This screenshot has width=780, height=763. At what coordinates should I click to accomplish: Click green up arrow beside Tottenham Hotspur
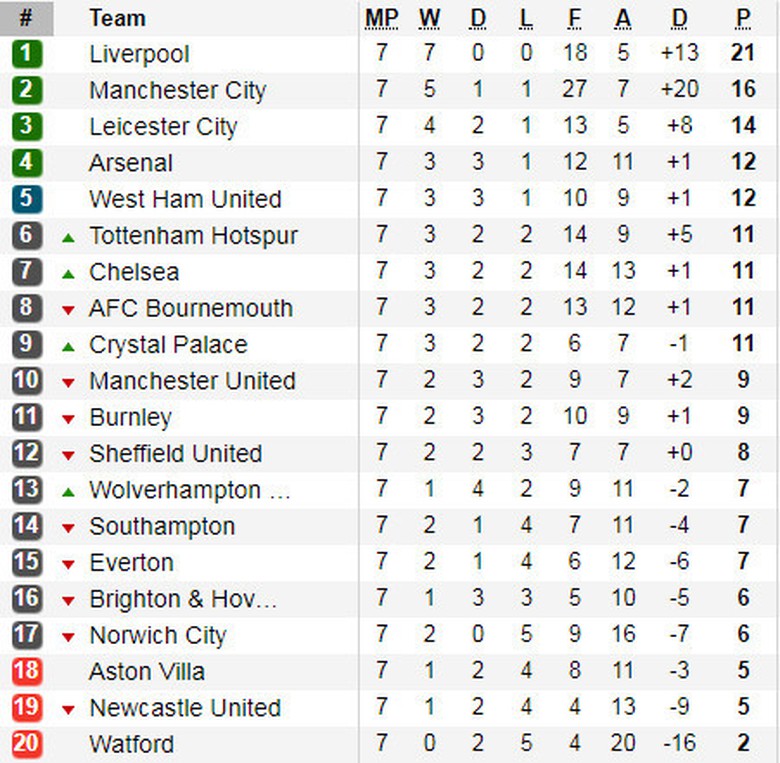click(68, 237)
